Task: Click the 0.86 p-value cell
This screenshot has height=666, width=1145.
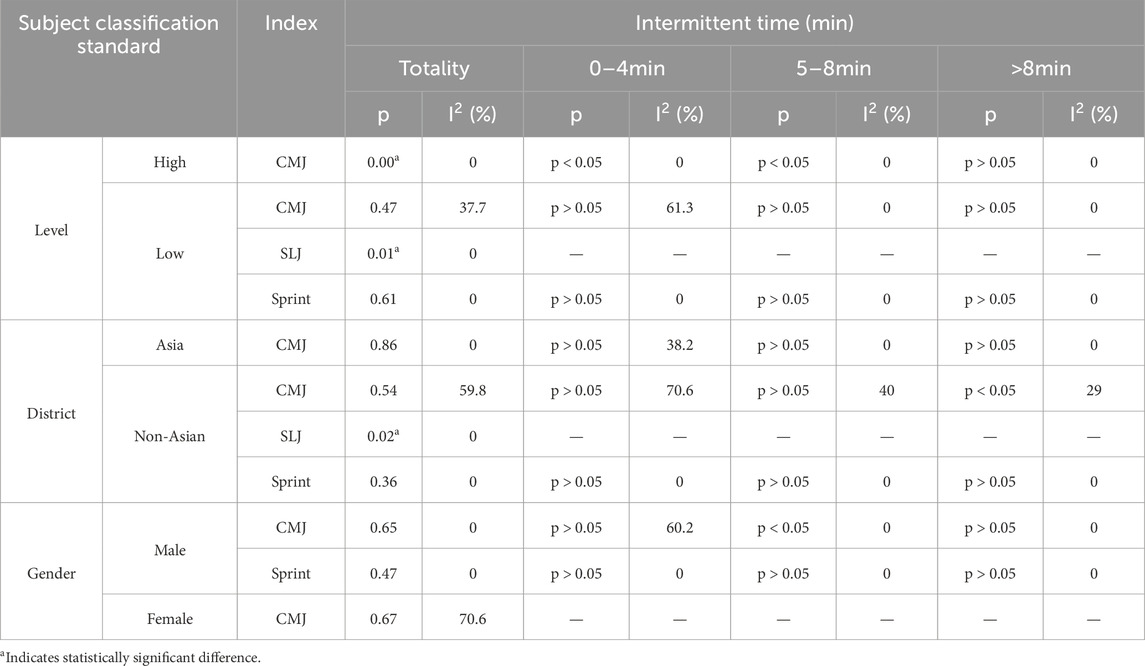Action: (384, 345)
